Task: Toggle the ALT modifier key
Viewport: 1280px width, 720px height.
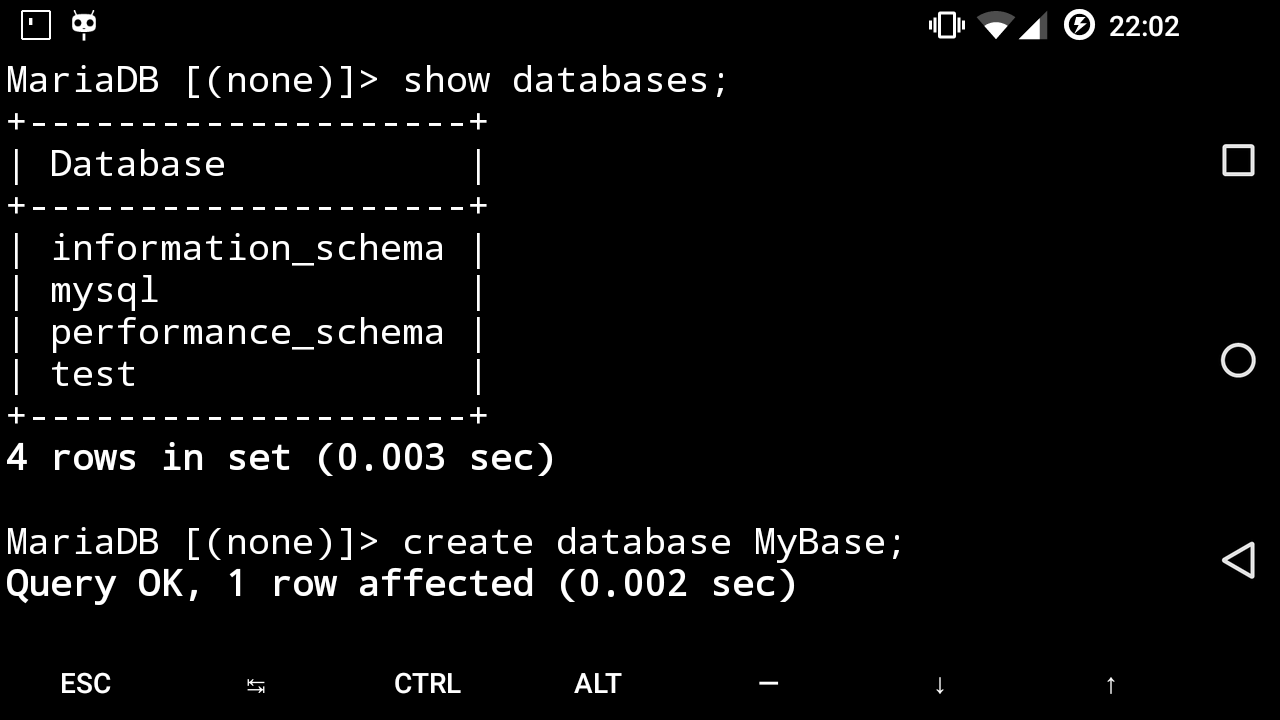Action: tap(598, 684)
